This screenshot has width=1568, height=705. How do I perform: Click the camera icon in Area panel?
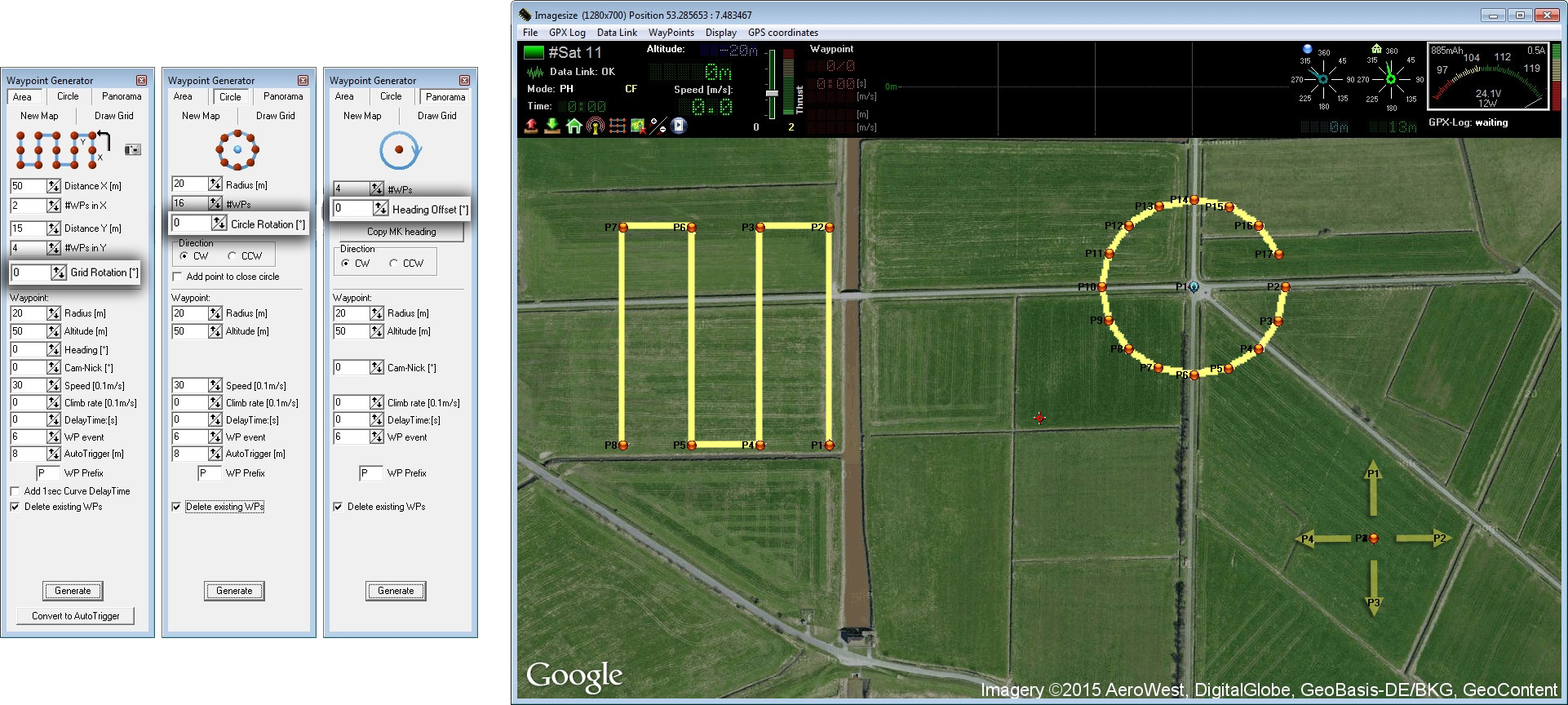pos(133,149)
